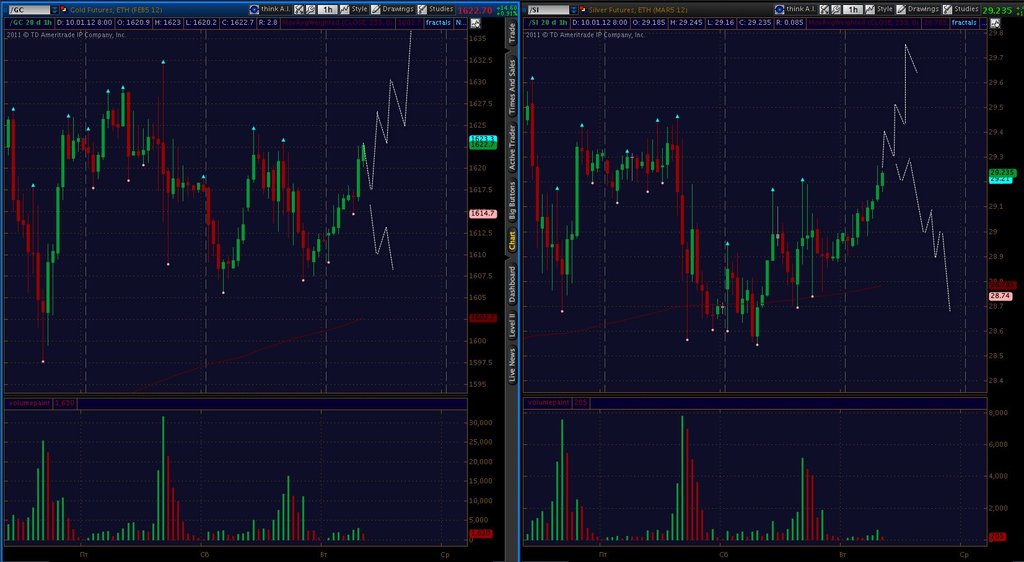
Task: Click the /GC symbol input field
Action: [x=29, y=10]
